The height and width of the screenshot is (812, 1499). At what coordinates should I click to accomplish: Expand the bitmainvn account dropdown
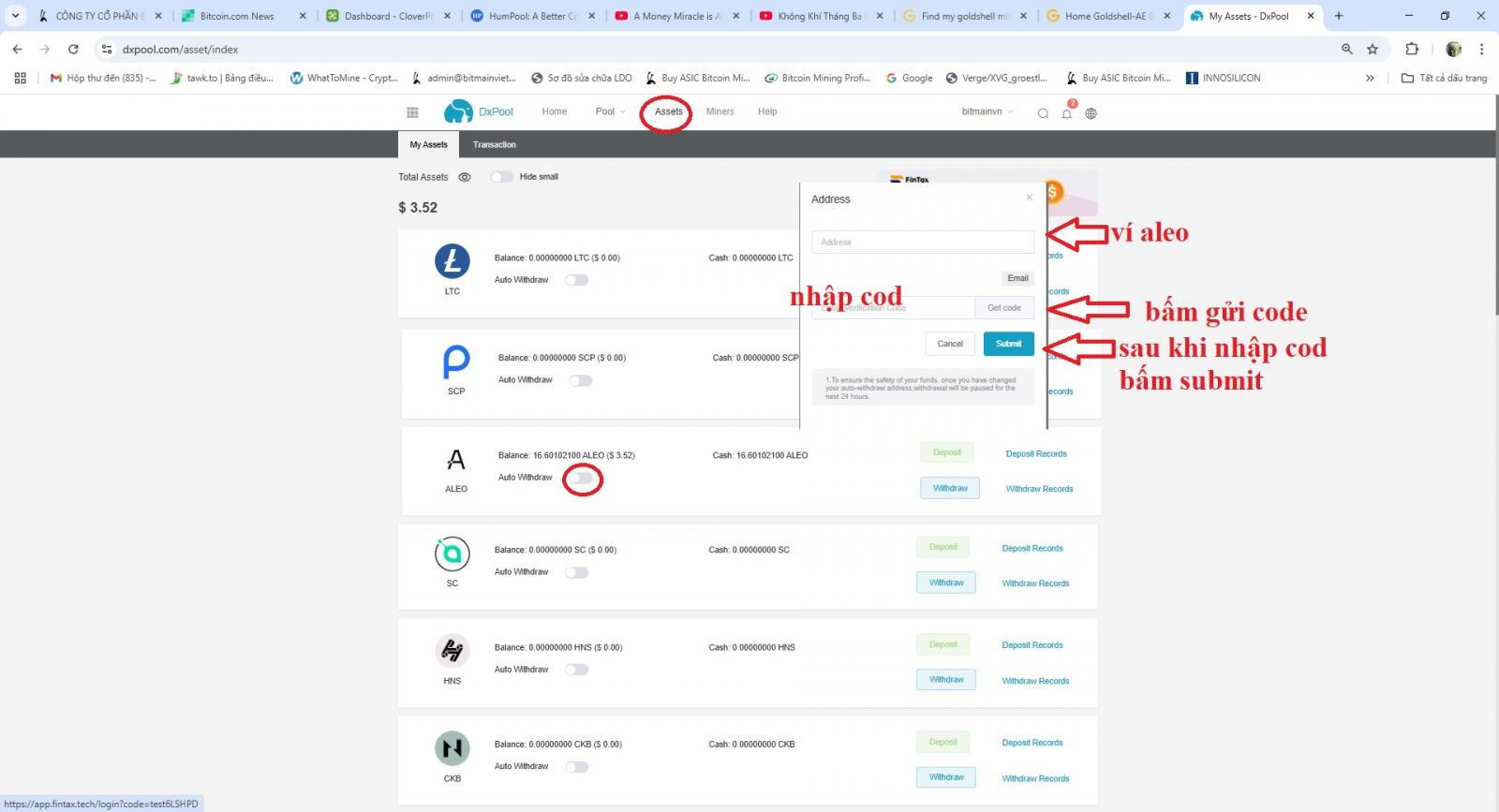(987, 111)
